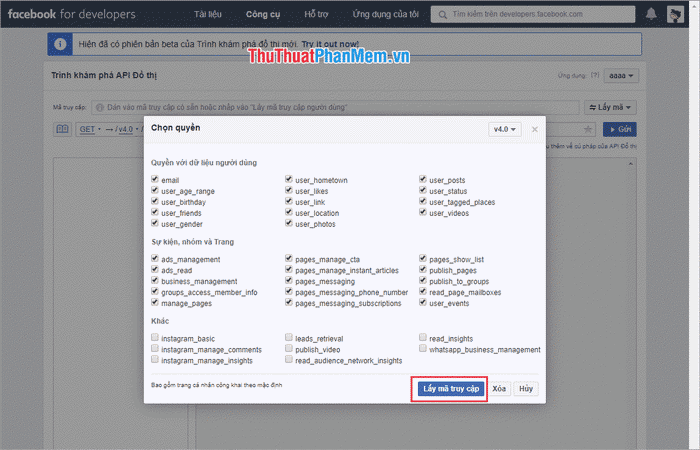Image resolution: width=700 pixels, height=450 pixels.
Task: Click the info icon in beta banner
Action: tap(60, 44)
